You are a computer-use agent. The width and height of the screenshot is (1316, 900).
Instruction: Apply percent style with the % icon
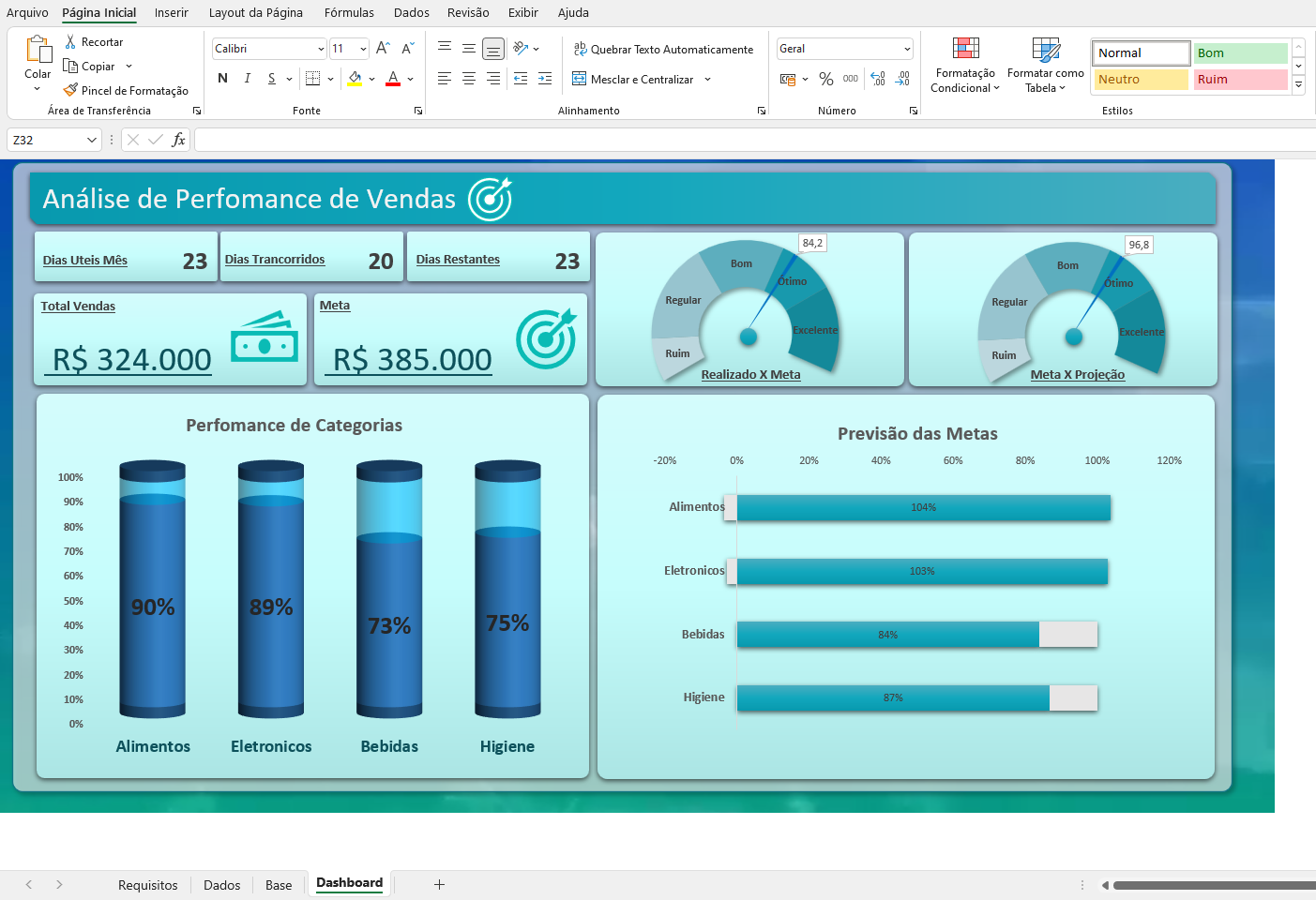(x=825, y=80)
